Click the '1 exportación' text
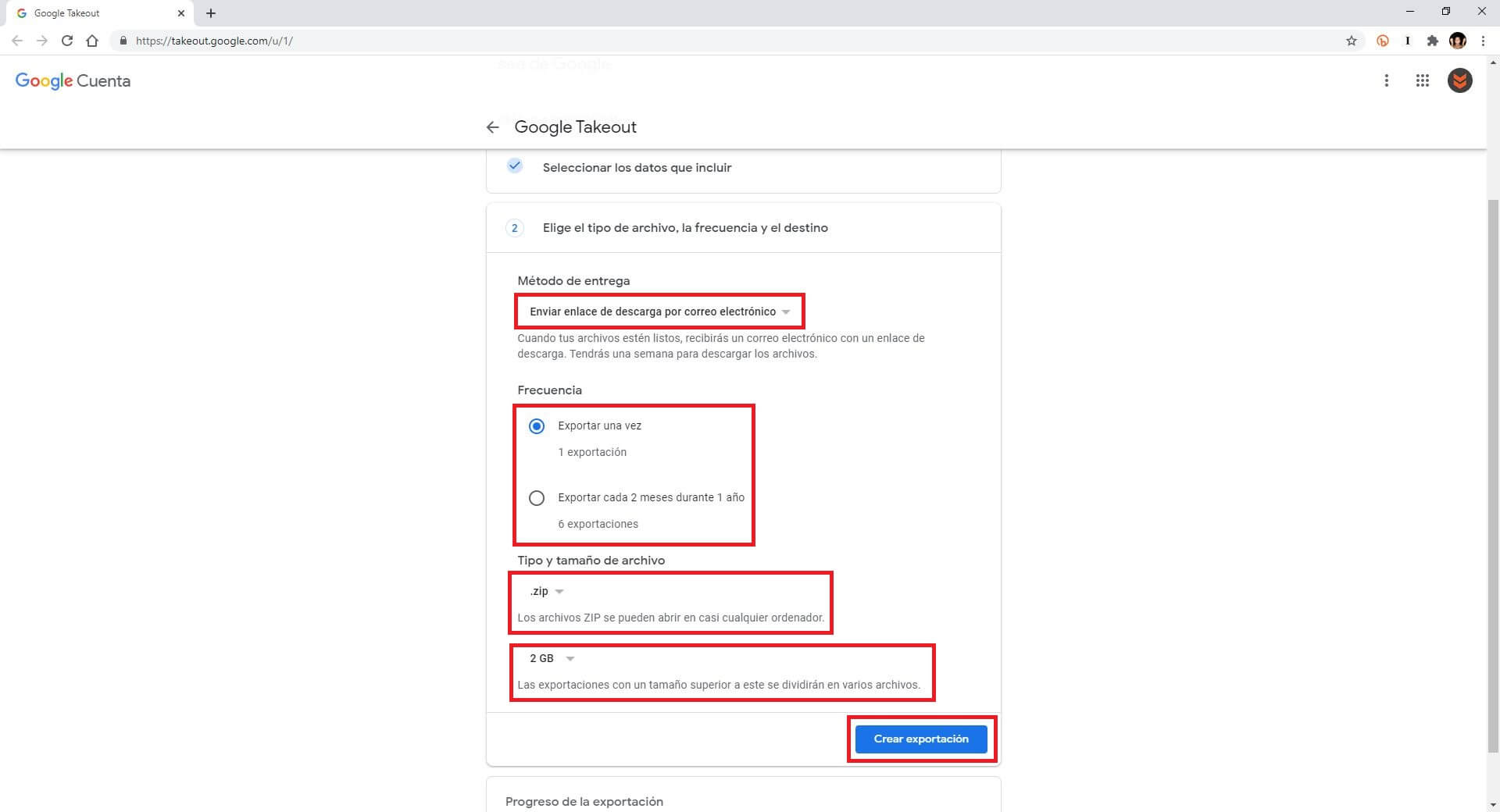Screen dimensions: 1500x812 592,452
